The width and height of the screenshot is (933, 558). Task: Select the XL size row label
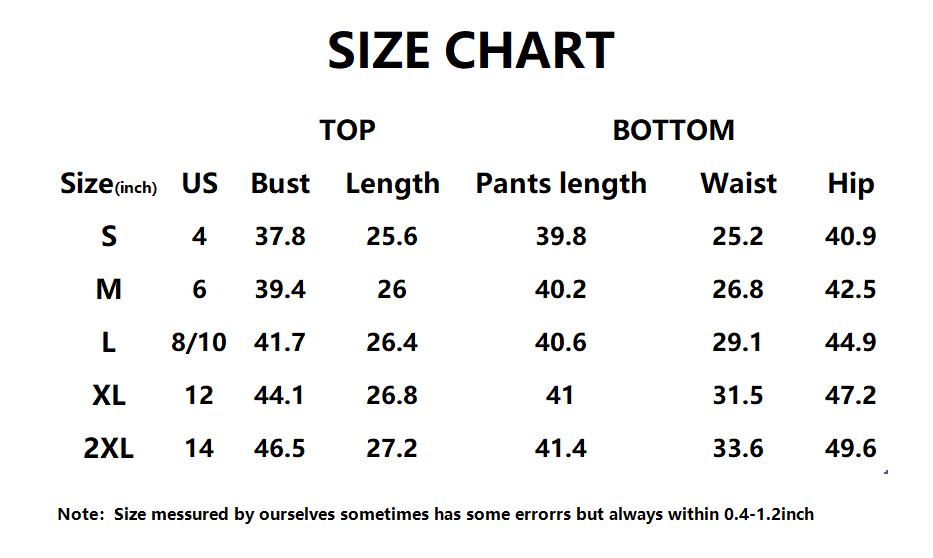tap(109, 395)
